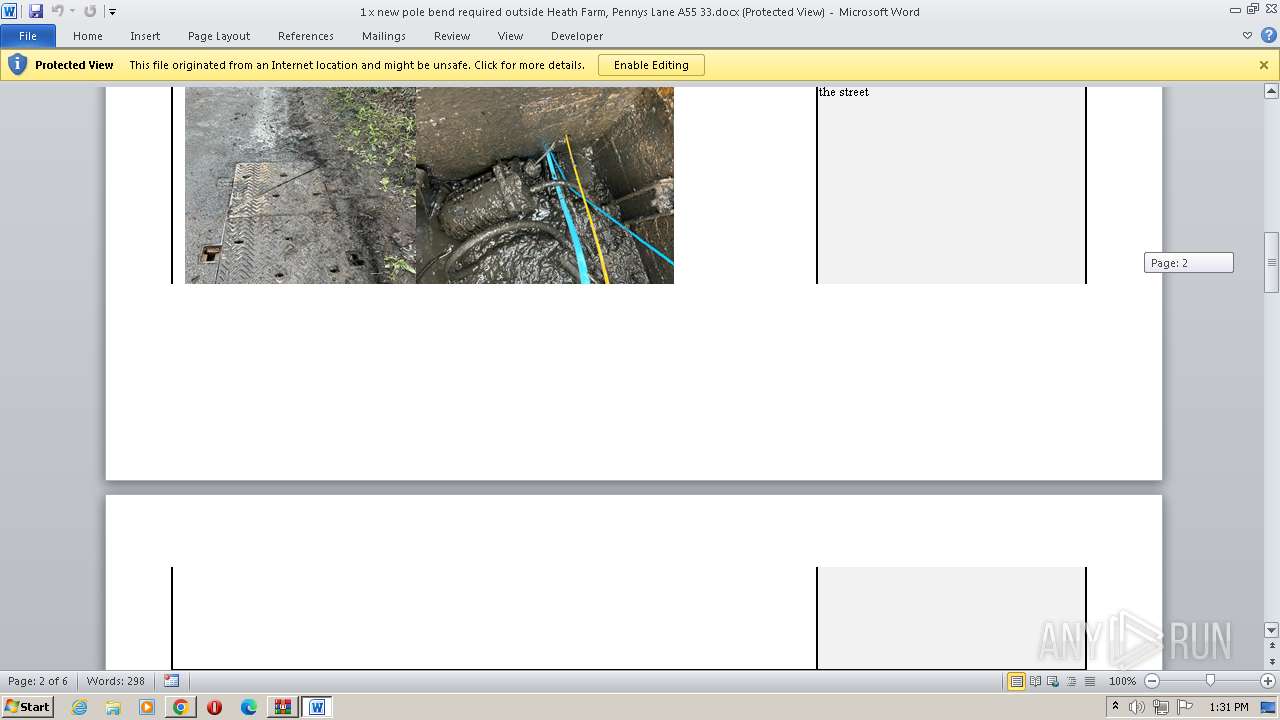Screen dimensions: 1280x720
Task: Click the zoom slider handle
Action: tap(1210, 681)
